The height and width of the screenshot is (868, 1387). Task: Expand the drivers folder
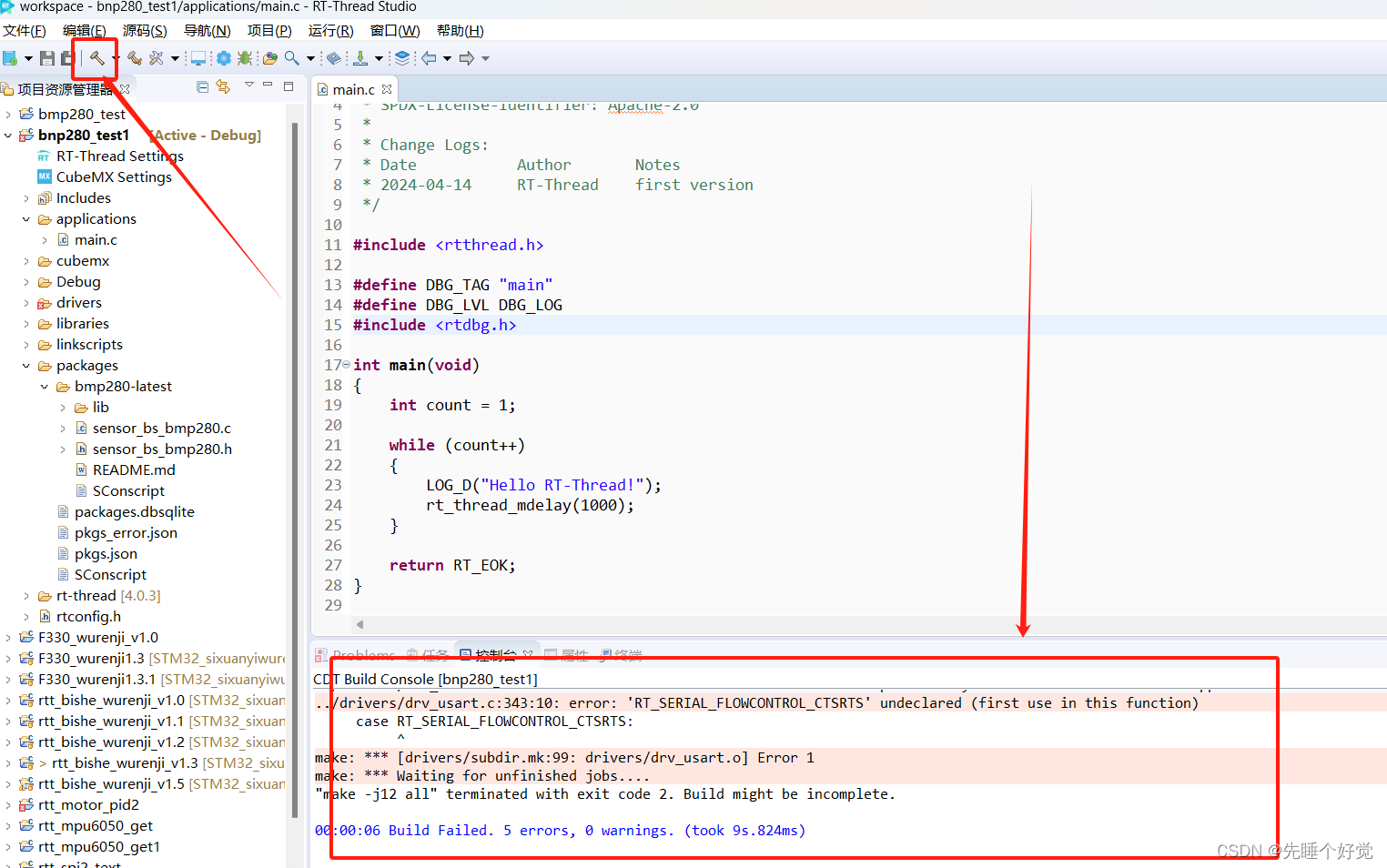26,302
